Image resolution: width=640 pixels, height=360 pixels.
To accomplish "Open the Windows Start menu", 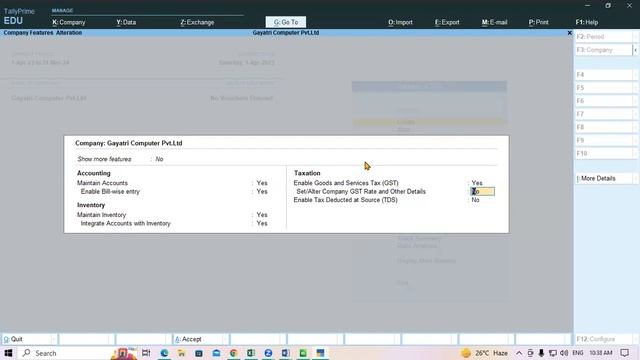I will pyautogui.click(x=8, y=353).
